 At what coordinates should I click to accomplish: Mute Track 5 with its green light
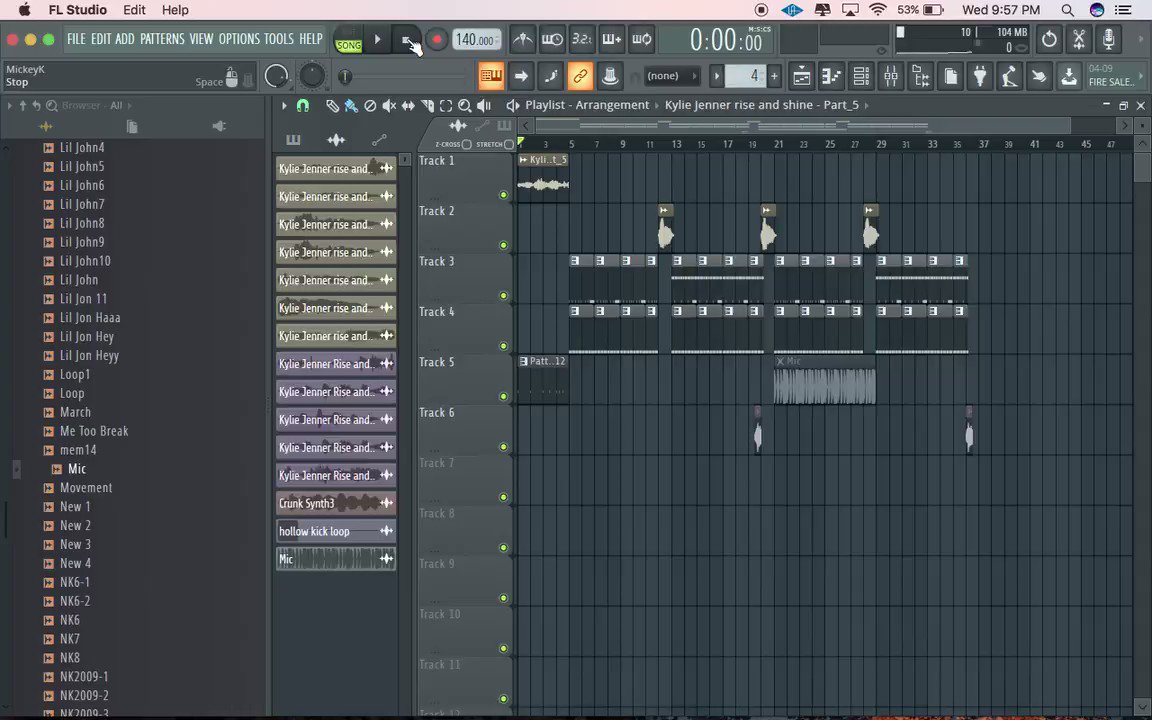coord(503,397)
